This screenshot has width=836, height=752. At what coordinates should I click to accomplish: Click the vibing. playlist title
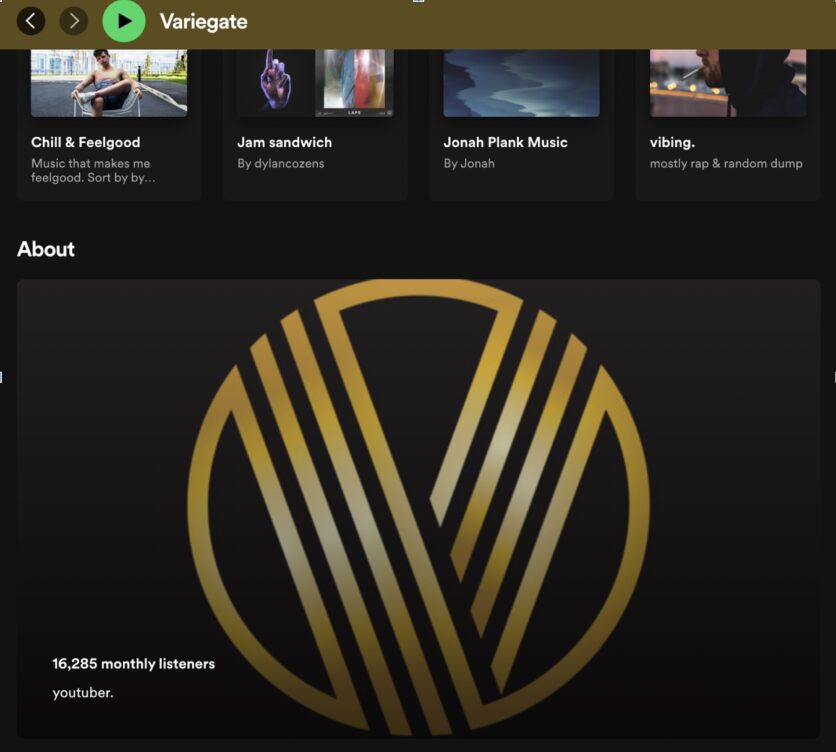672,142
